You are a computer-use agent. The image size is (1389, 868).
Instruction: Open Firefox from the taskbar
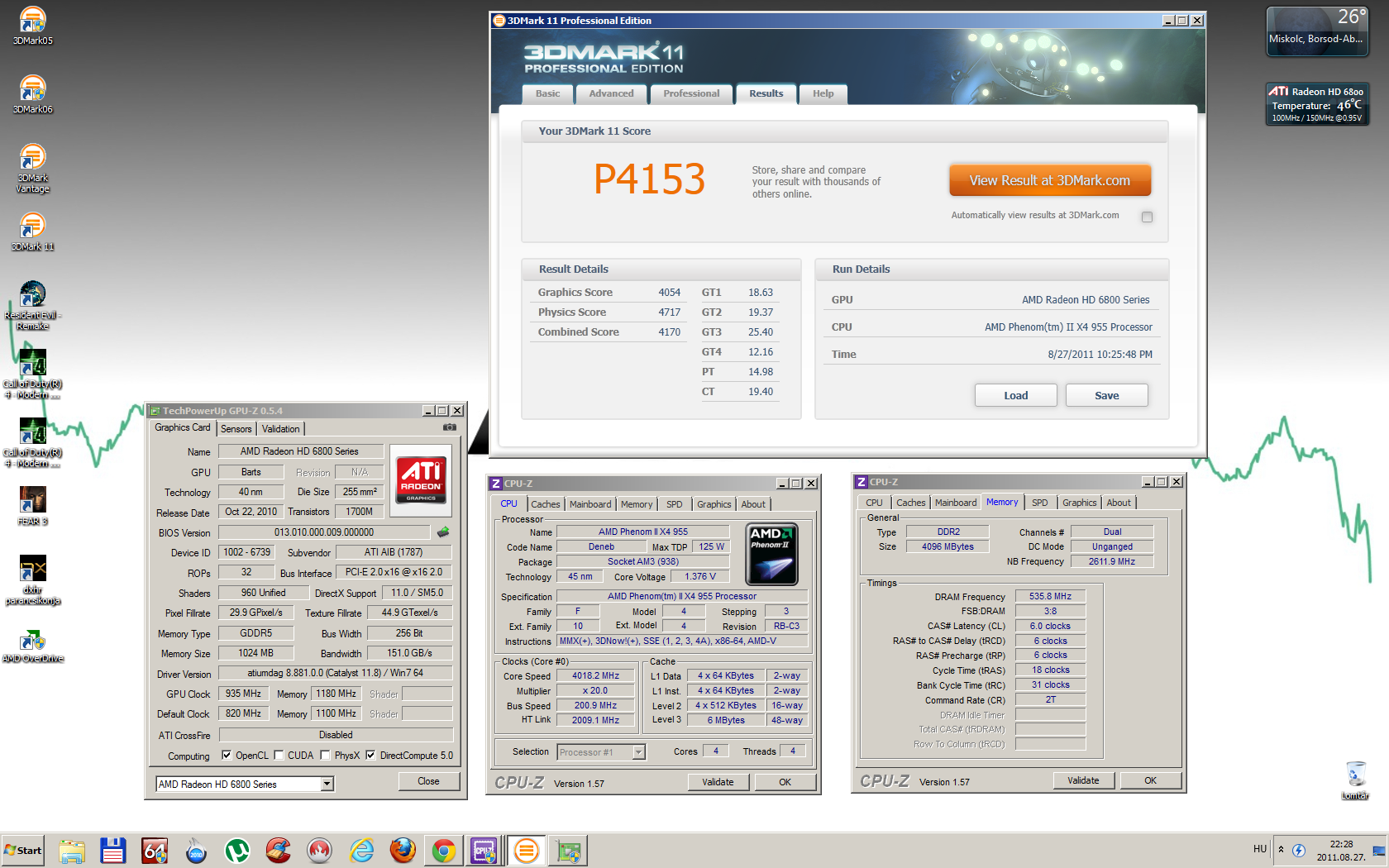click(403, 850)
